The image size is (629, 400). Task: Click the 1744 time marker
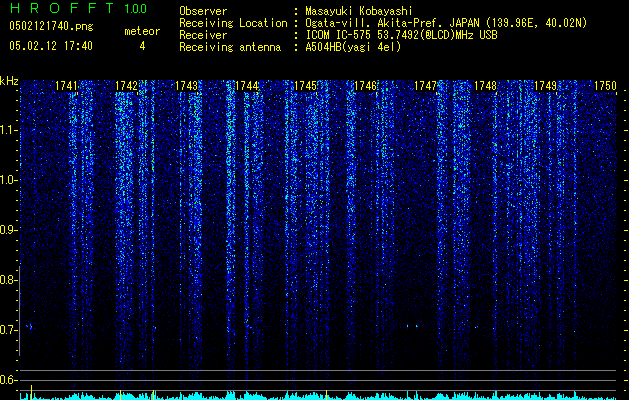246,86
